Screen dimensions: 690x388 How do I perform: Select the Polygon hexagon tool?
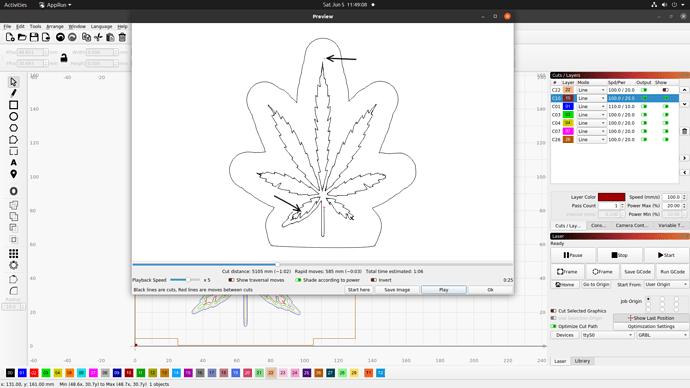[13, 128]
